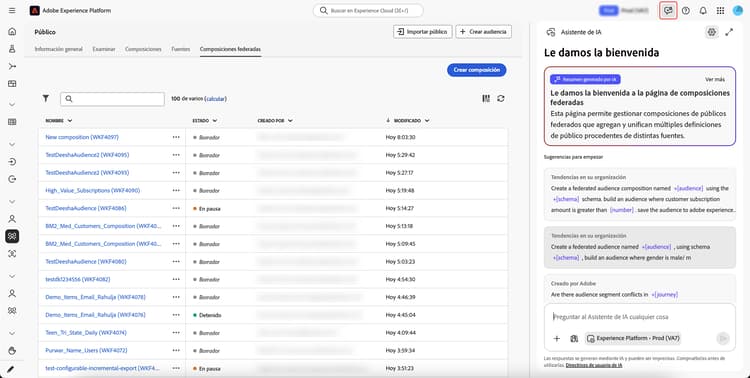This screenshot has height=378, width=750.
Task: Open the Experience Platform - Prod (VA7) selector
Action: (633, 338)
